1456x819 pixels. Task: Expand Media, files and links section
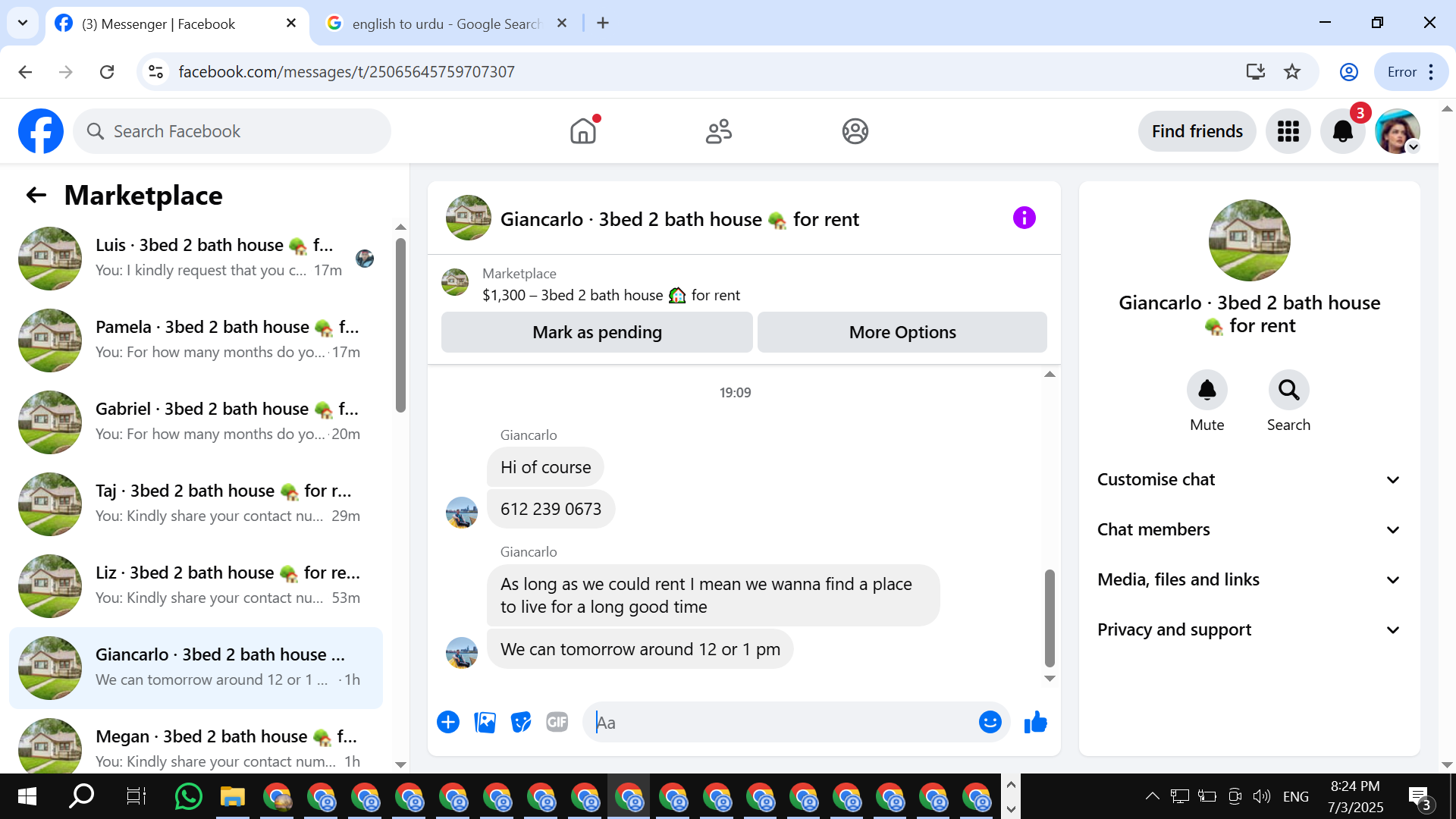coord(1249,580)
